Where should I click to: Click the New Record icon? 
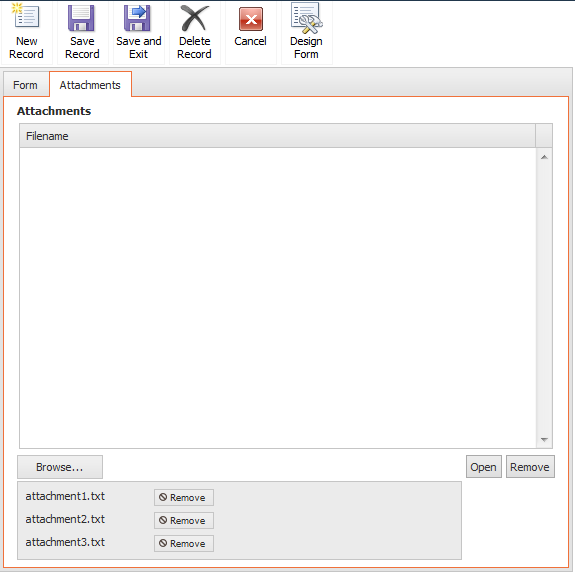[x=26, y=16]
